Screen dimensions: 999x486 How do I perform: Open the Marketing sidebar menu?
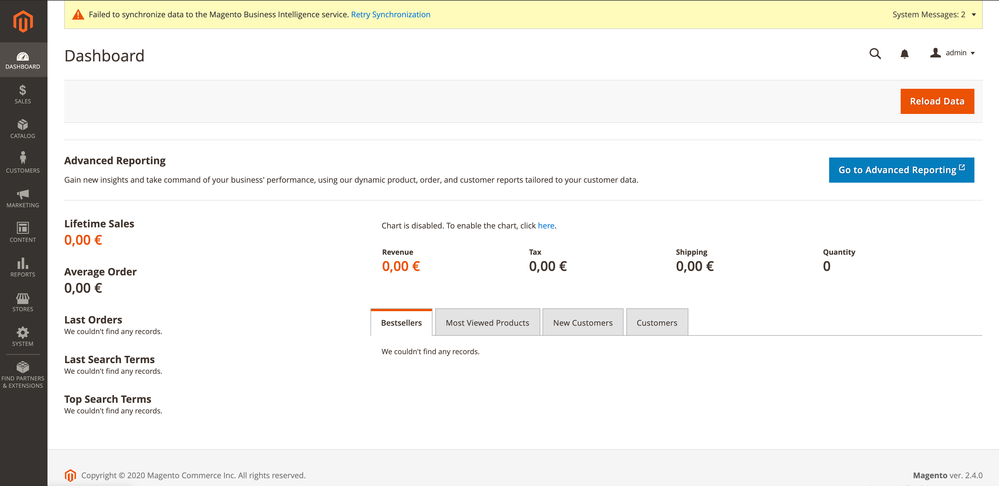22,198
